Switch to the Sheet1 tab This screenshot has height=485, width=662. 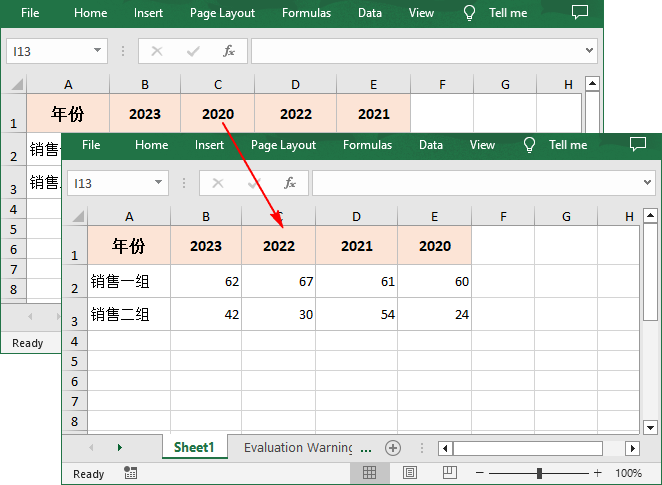pos(194,447)
